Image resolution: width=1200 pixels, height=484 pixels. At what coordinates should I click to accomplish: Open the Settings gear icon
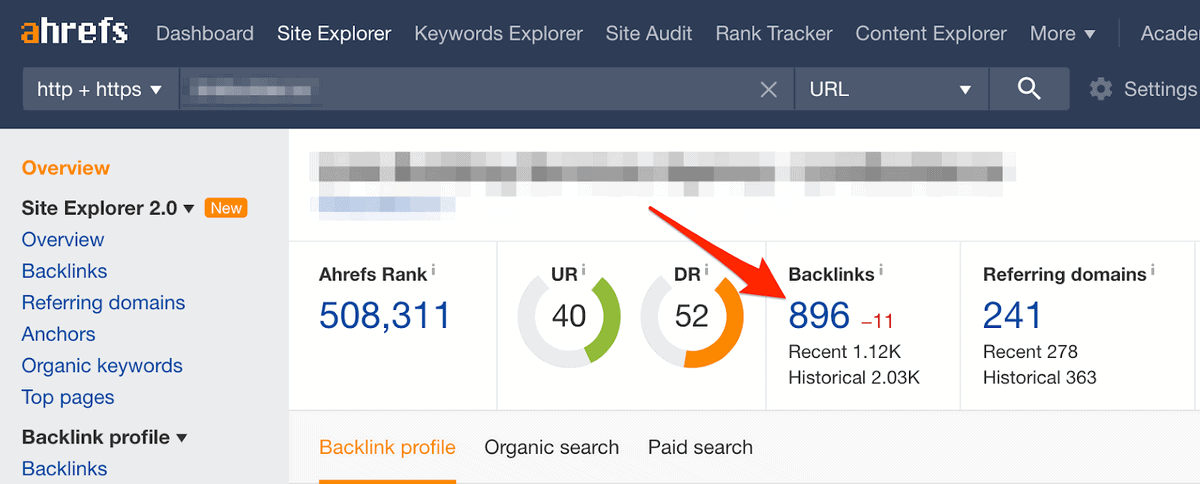1101,89
